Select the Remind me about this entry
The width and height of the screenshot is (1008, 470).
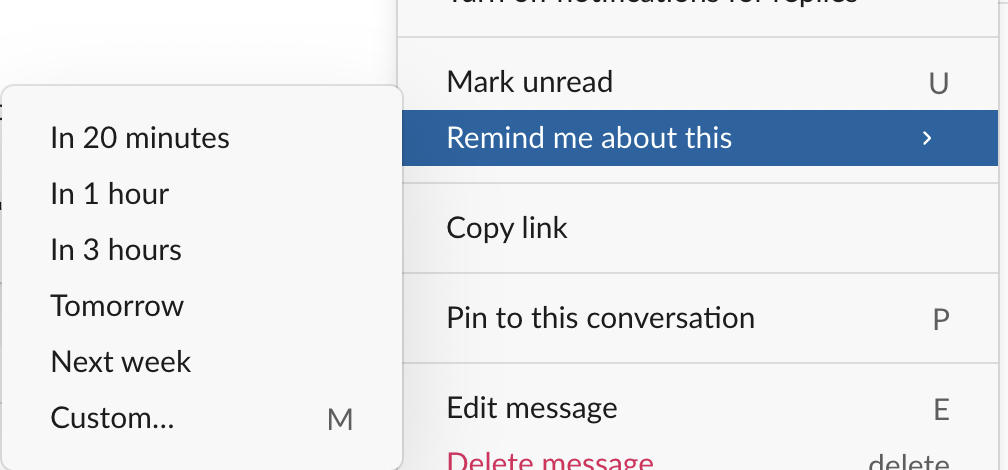pos(589,138)
